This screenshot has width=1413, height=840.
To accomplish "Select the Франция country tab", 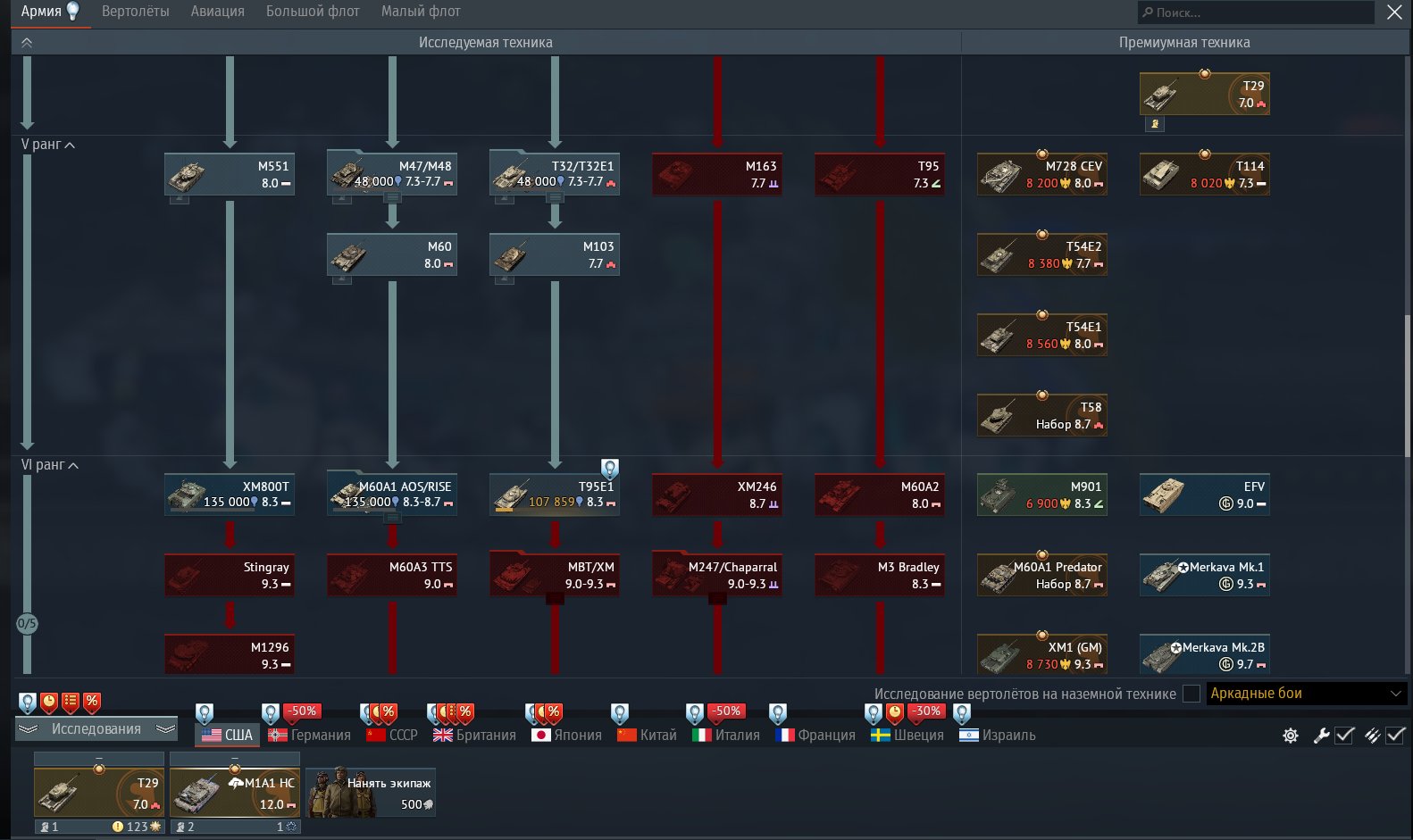I will pyautogui.click(x=815, y=736).
